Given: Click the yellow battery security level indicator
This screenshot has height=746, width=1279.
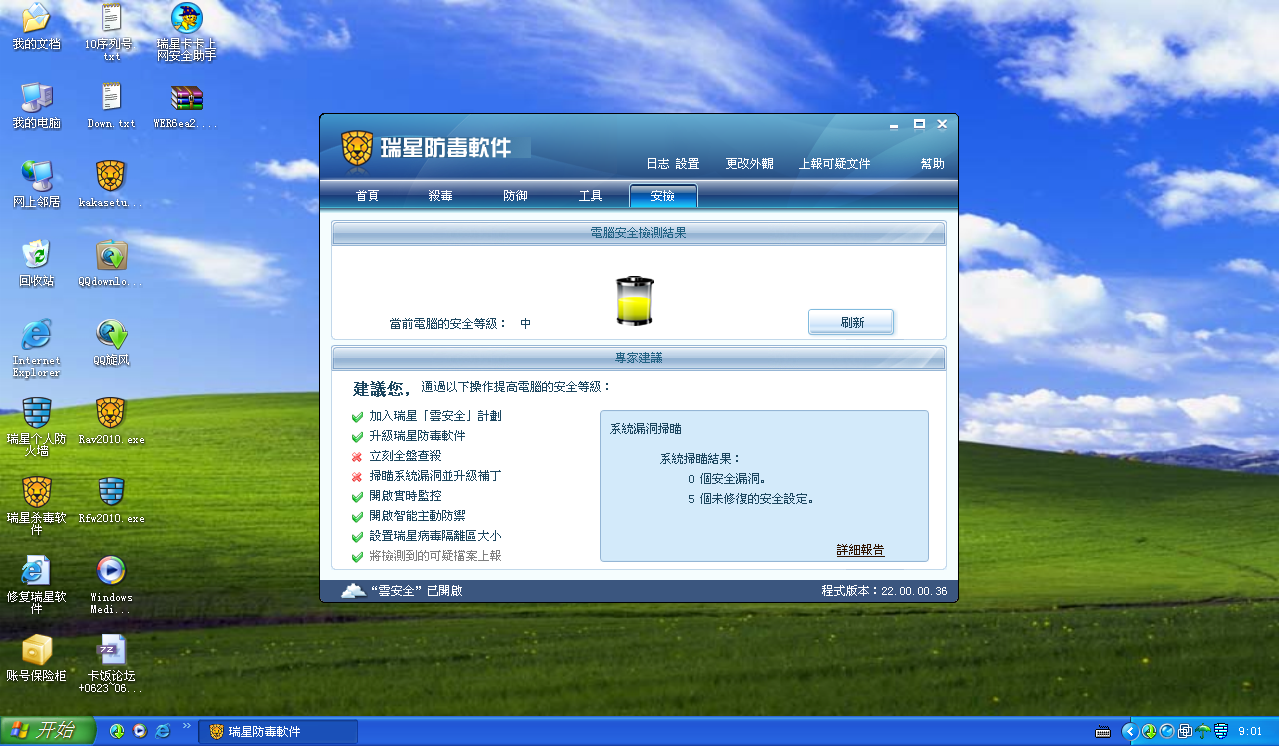Looking at the screenshot, I should point(634,301).
